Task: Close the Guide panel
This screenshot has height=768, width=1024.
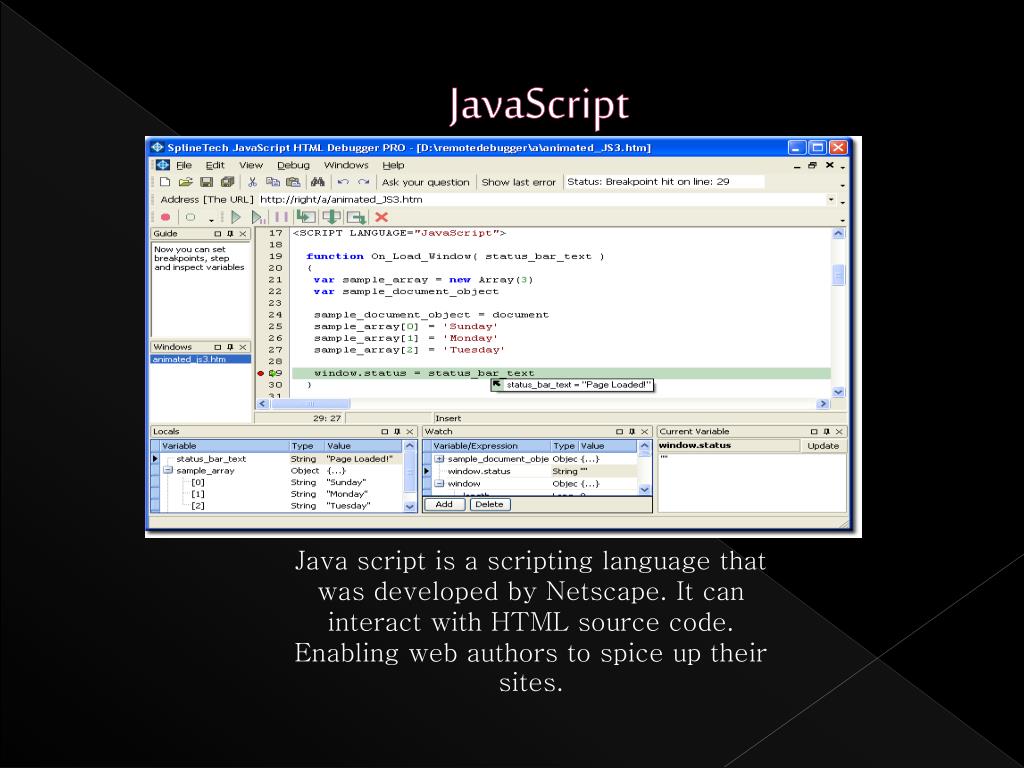Action: pos(243,234)
